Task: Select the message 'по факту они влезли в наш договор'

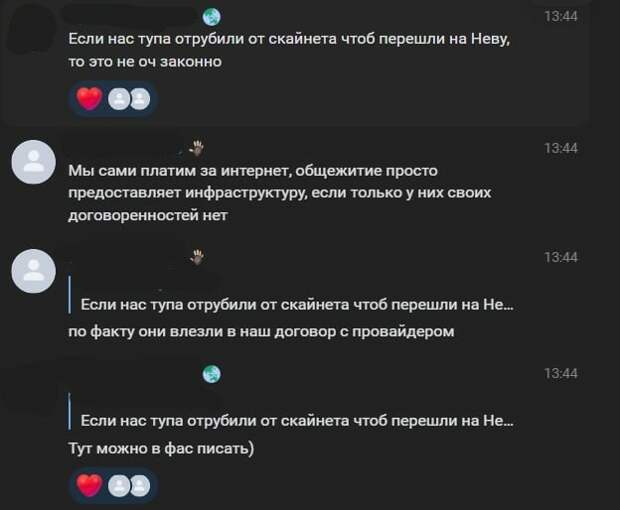Action: coord(261,331)
